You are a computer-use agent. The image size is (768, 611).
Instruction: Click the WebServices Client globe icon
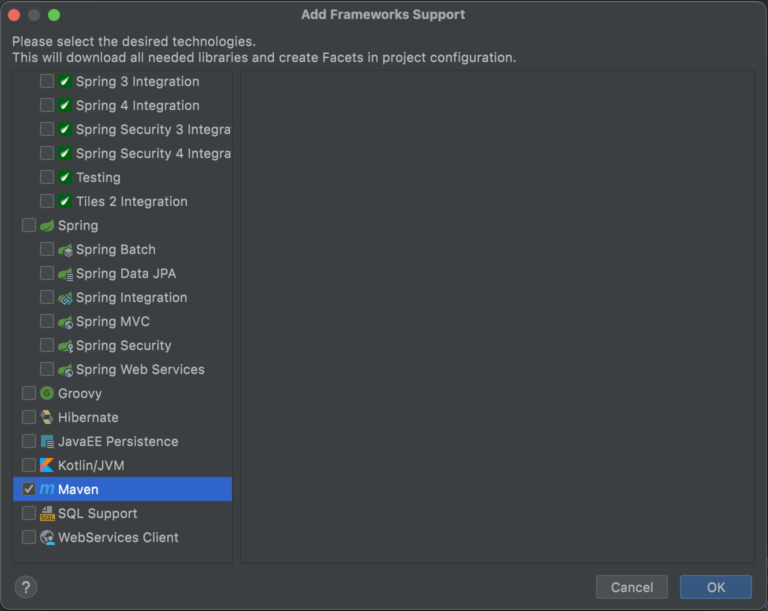pyautogui.click(x=47, y=537)
